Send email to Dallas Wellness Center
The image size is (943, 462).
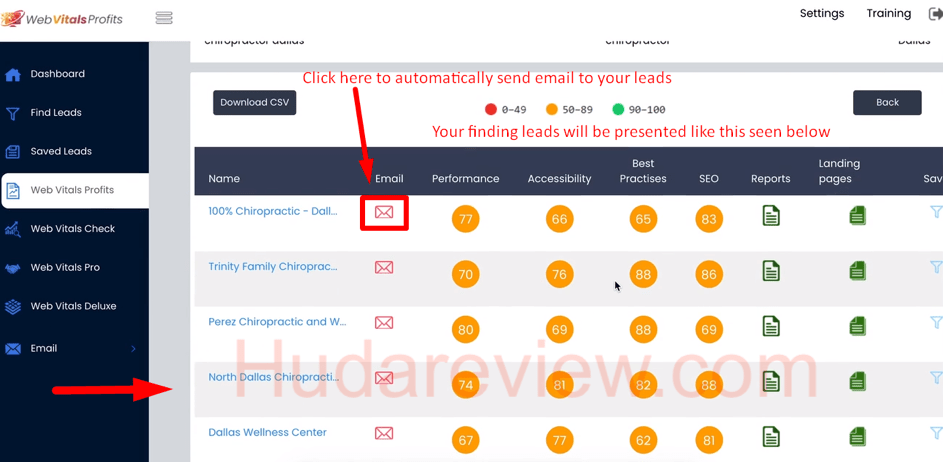[384, 433]
